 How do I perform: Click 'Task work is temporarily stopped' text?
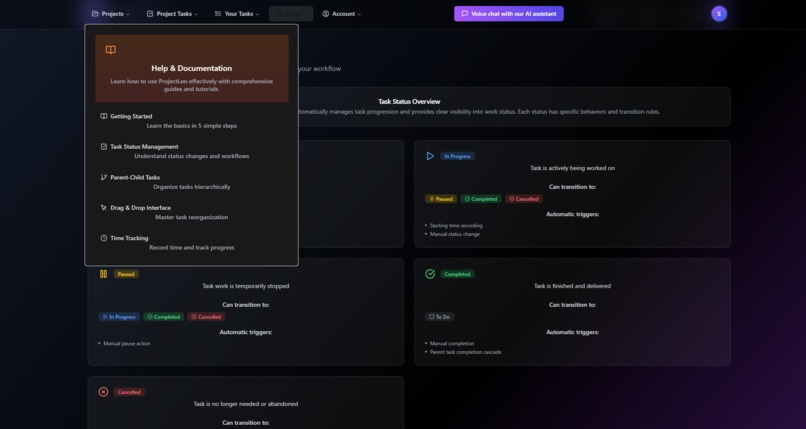[x=246, y=286]
